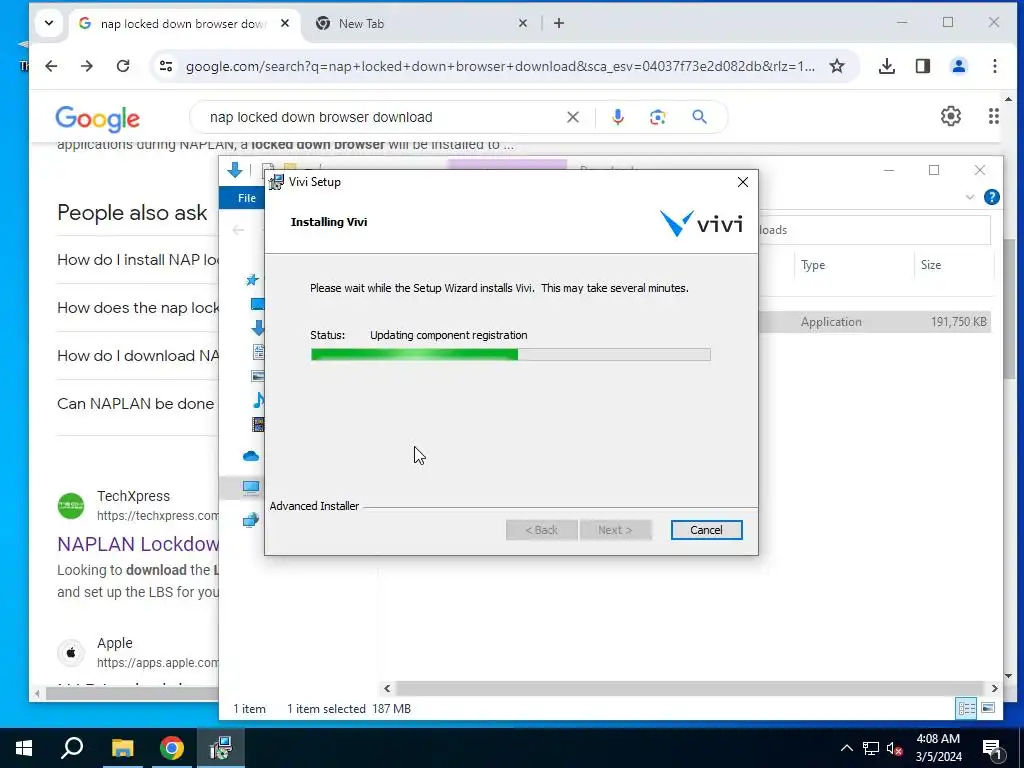
Task: Click Explorer horizontal scrollbar left arrow
Action: pos(387,688)
